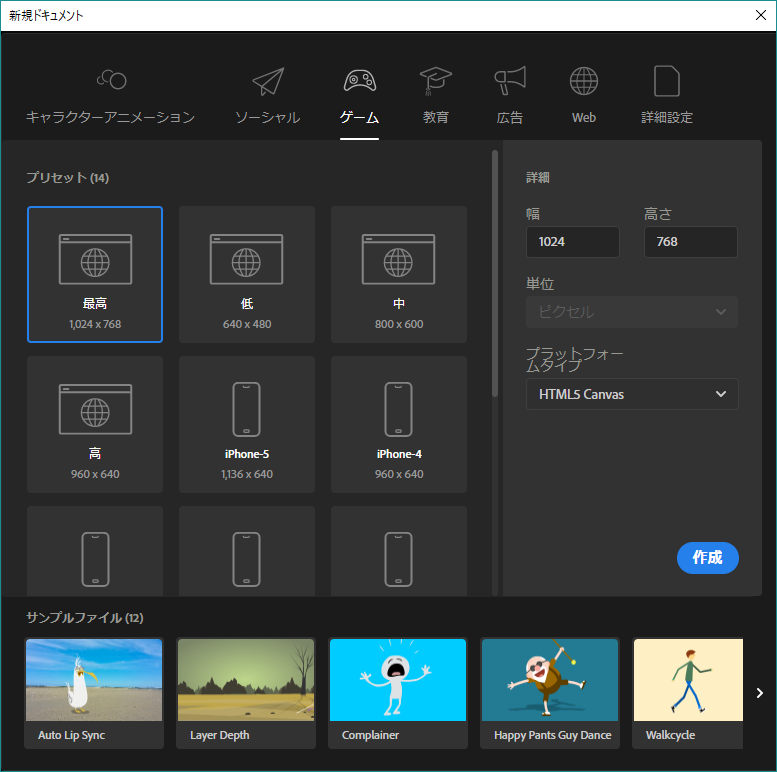Image resolution: width=777 pixels, height=772 pixels.
Task: Open the HTML5 Canvas platform type dropdown
Action: (632, 394)
